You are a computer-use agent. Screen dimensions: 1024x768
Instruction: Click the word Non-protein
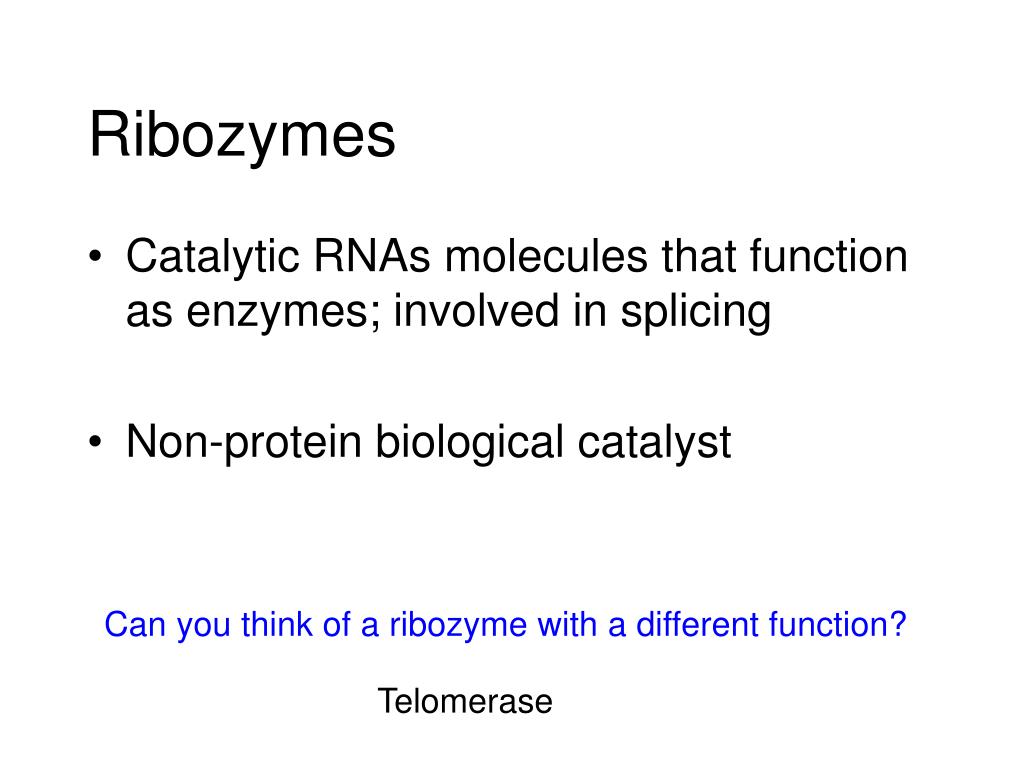[244, 444]
